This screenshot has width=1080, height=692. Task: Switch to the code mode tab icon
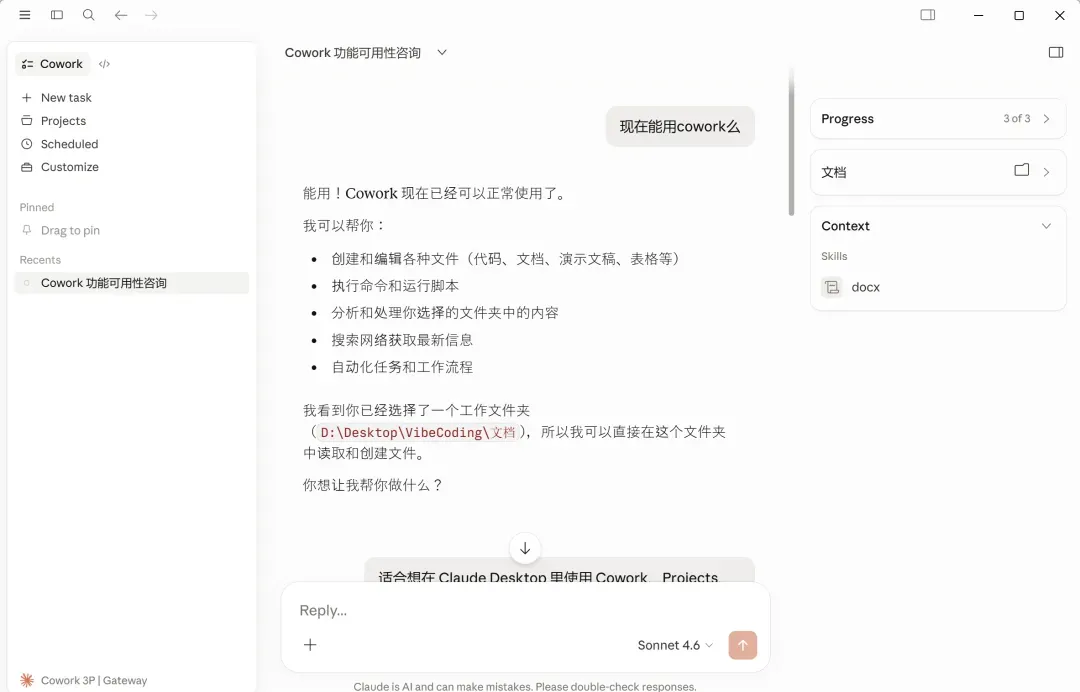tap(105, 64)
